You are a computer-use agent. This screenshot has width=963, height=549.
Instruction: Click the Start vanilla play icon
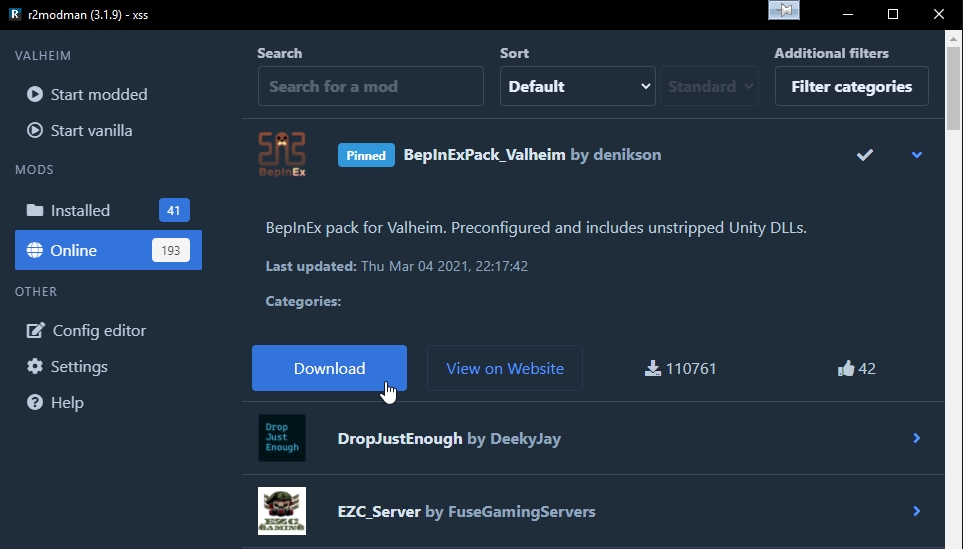tap(35, 130)
